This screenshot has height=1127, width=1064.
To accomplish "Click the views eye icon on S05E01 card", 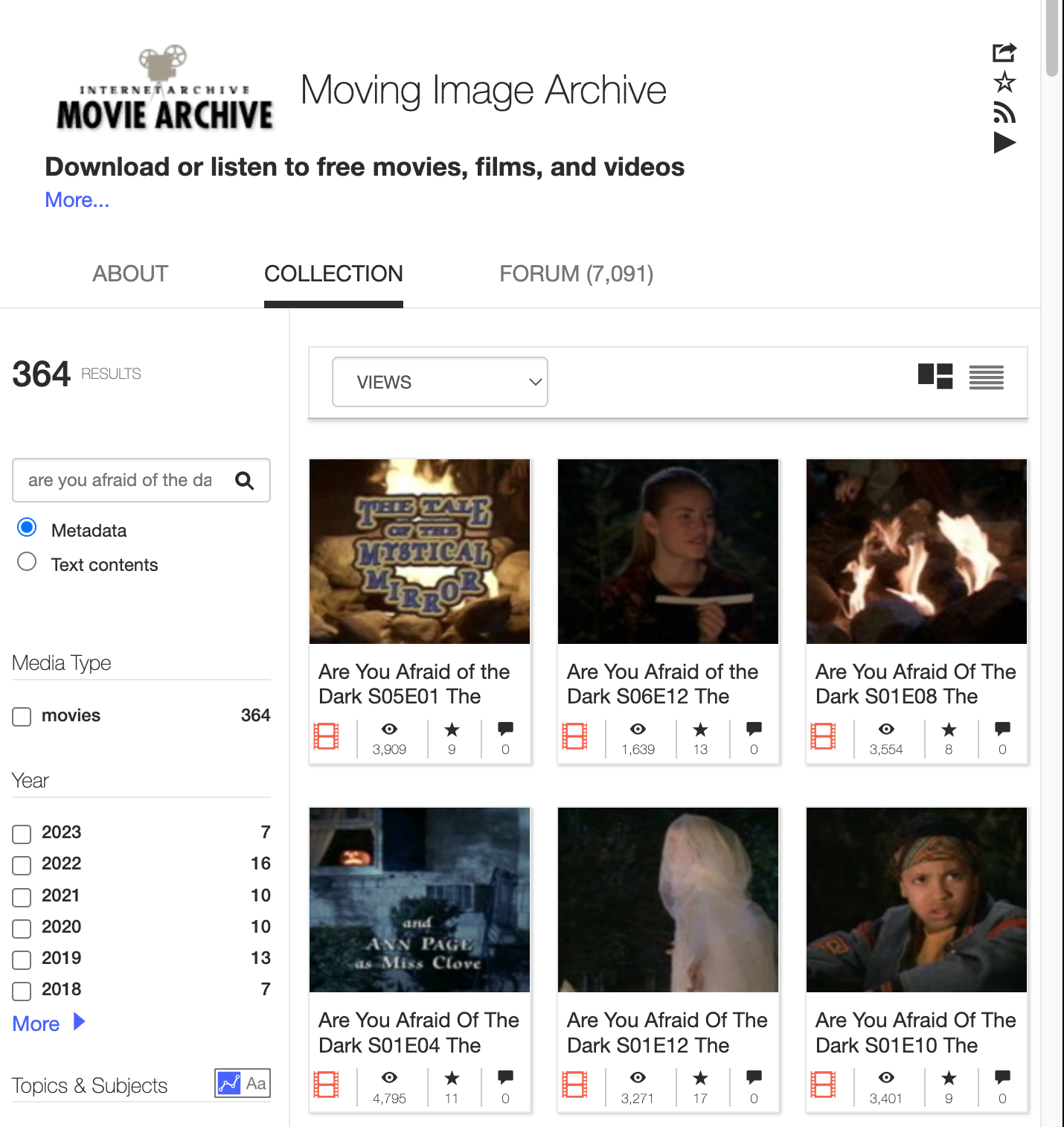I will 389,729.
